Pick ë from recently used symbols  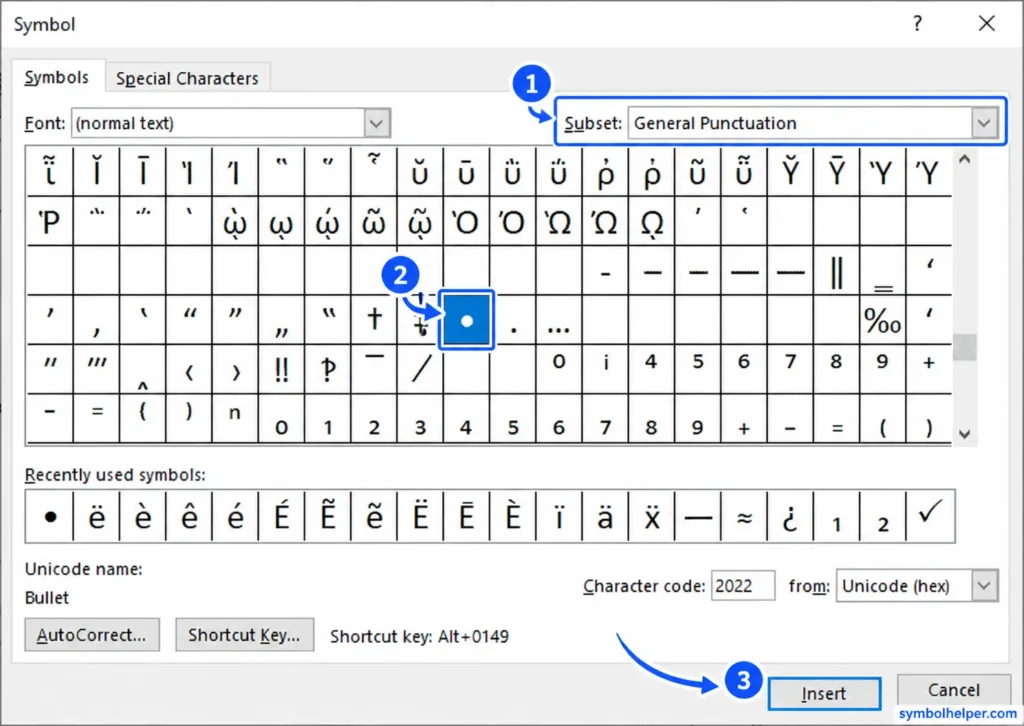click(x=97, y=516)
